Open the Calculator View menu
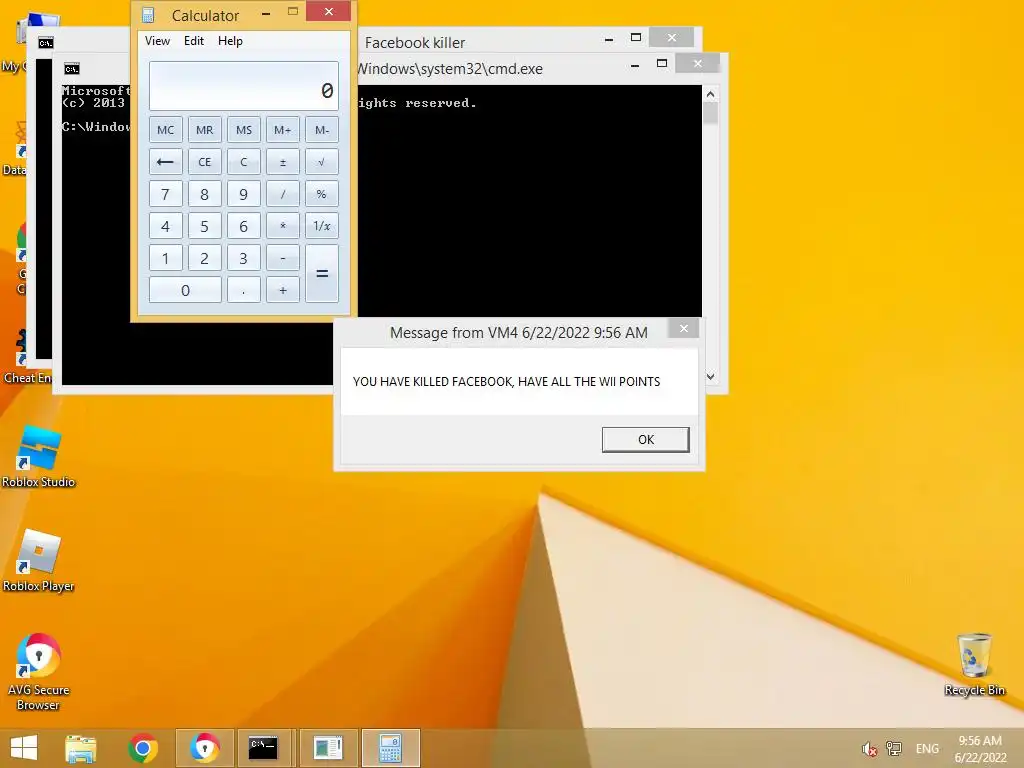Screen dimensions: 1024x768 coord(157,40)
